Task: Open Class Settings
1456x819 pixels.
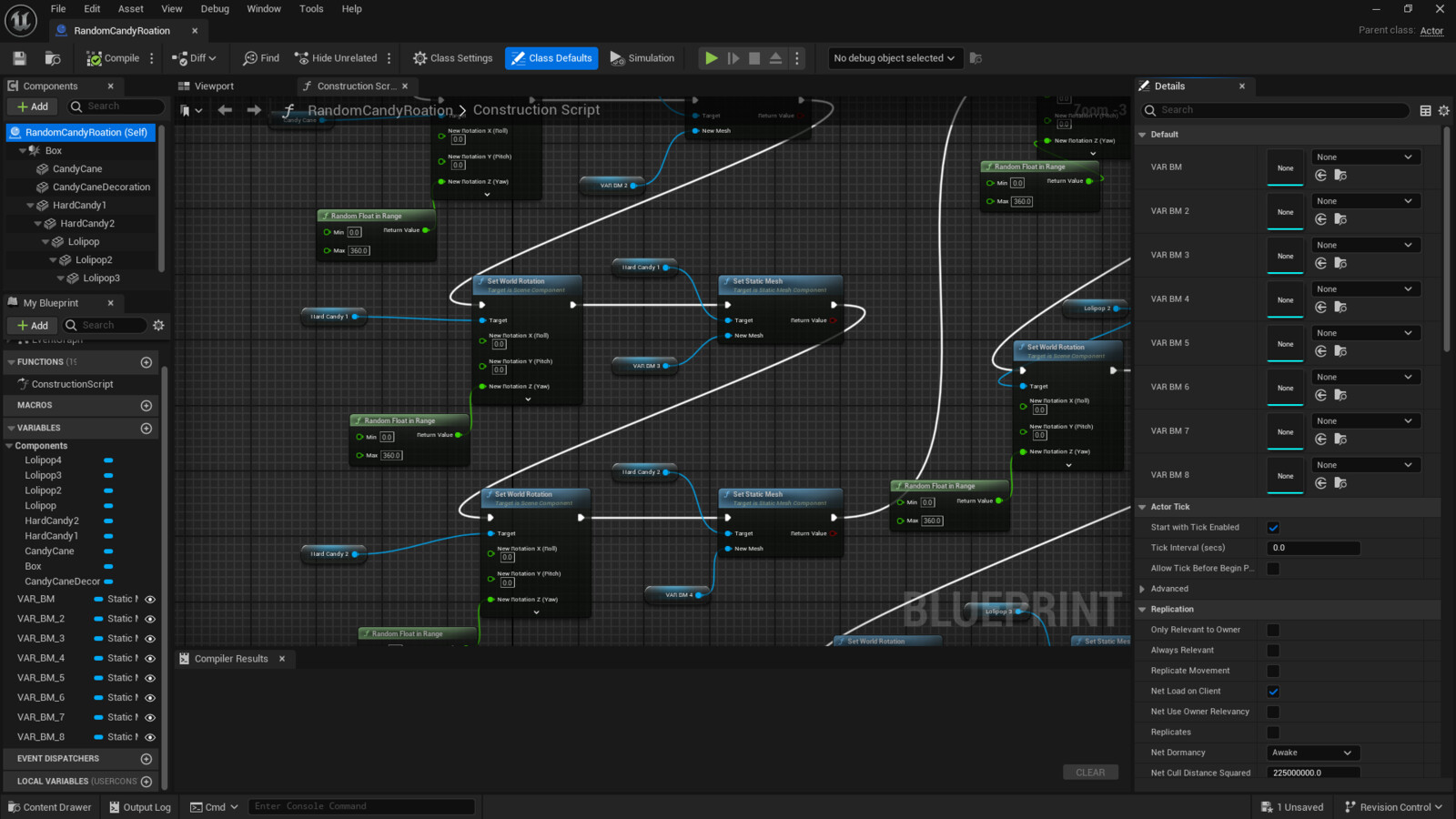Action: [452, 58]
